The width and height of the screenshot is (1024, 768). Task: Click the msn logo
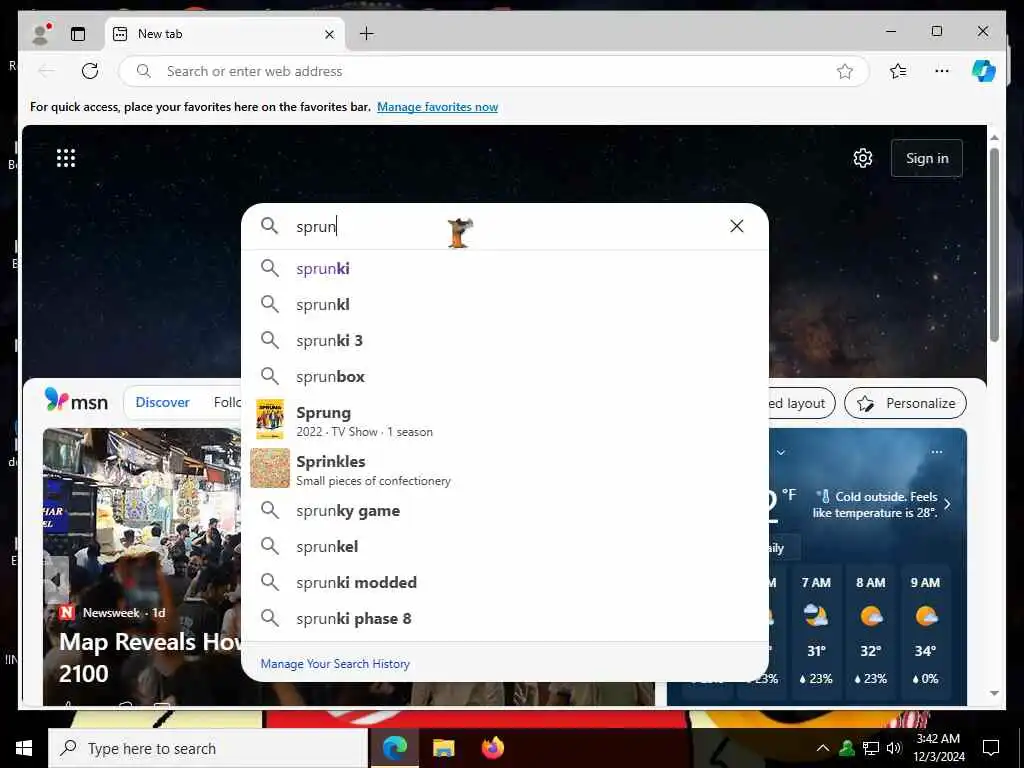click(x=76, y=401)
